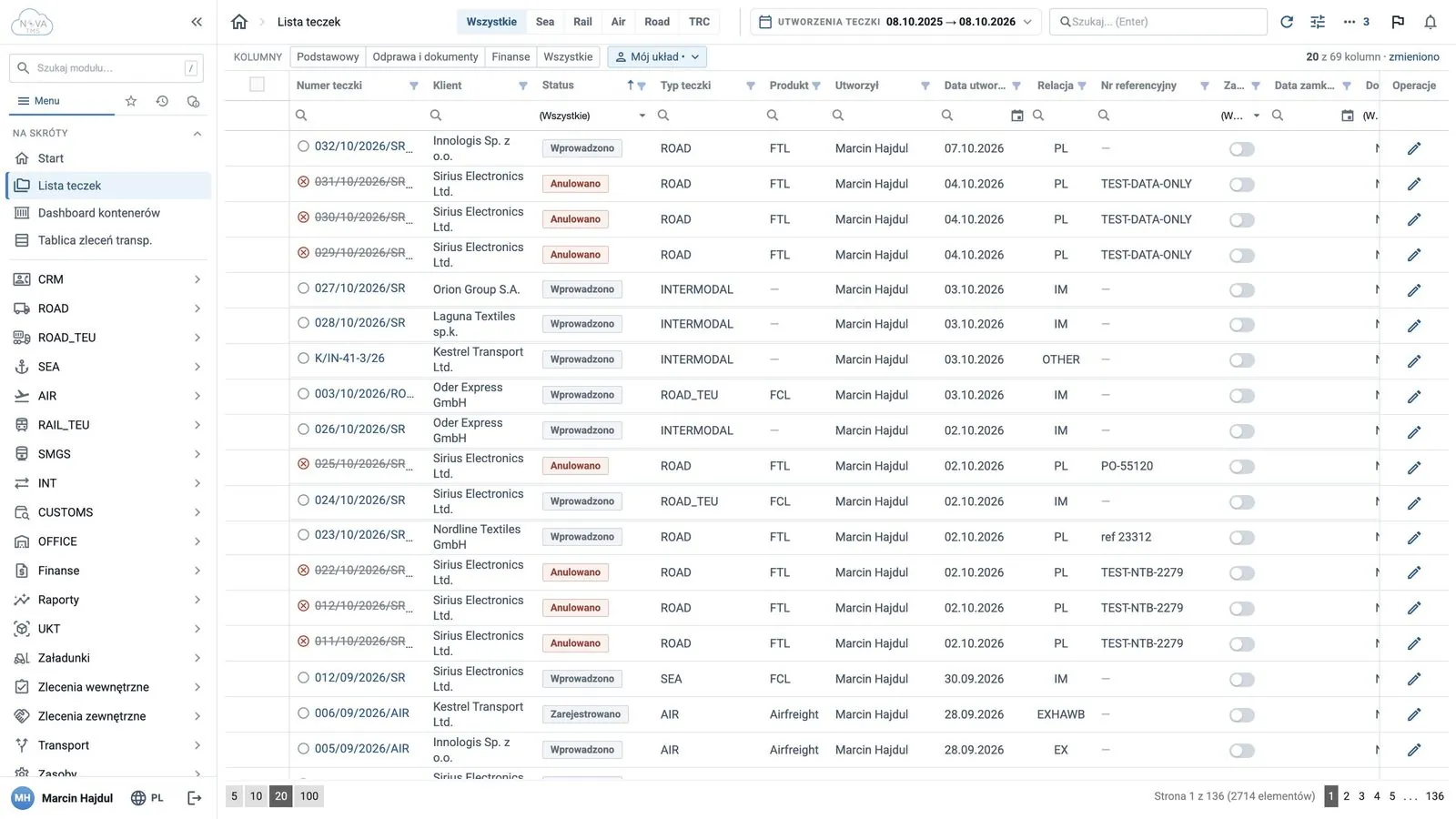Open the Status filter (Wszystkie) dropdown
1456x819 pixels.
pos(591,116)
